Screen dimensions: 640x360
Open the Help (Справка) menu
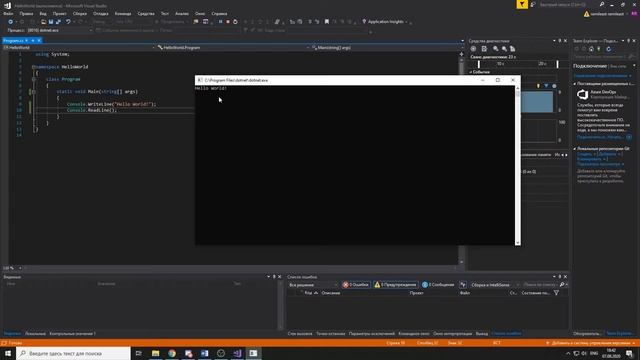tap(219, 13)
